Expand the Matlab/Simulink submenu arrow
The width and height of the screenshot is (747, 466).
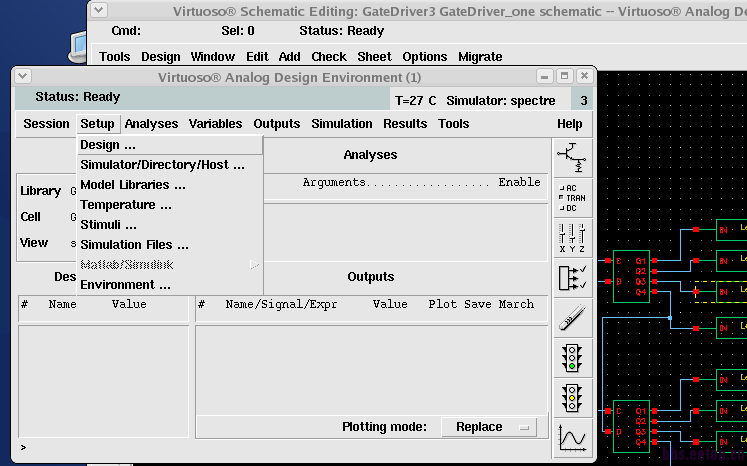254,264
